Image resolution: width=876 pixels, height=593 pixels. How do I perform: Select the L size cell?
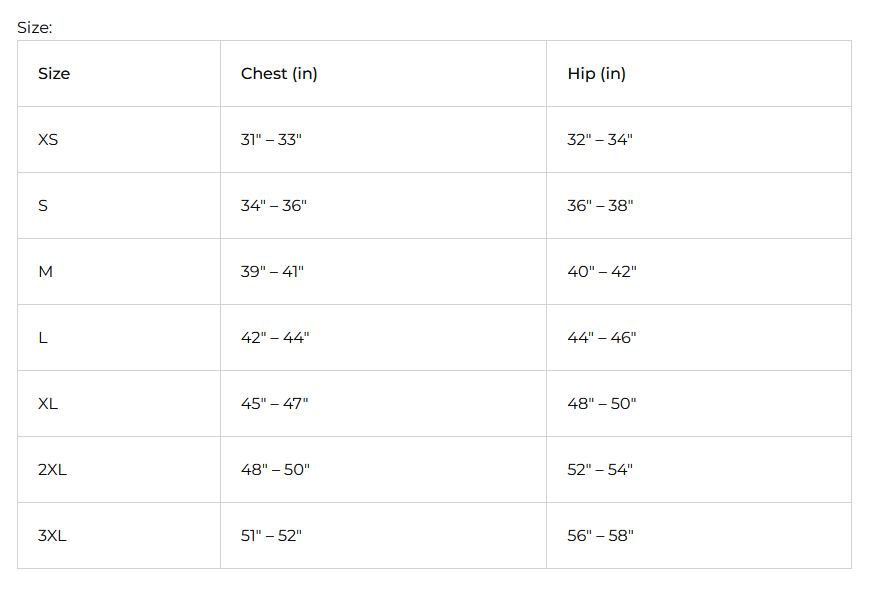(43, 338)
